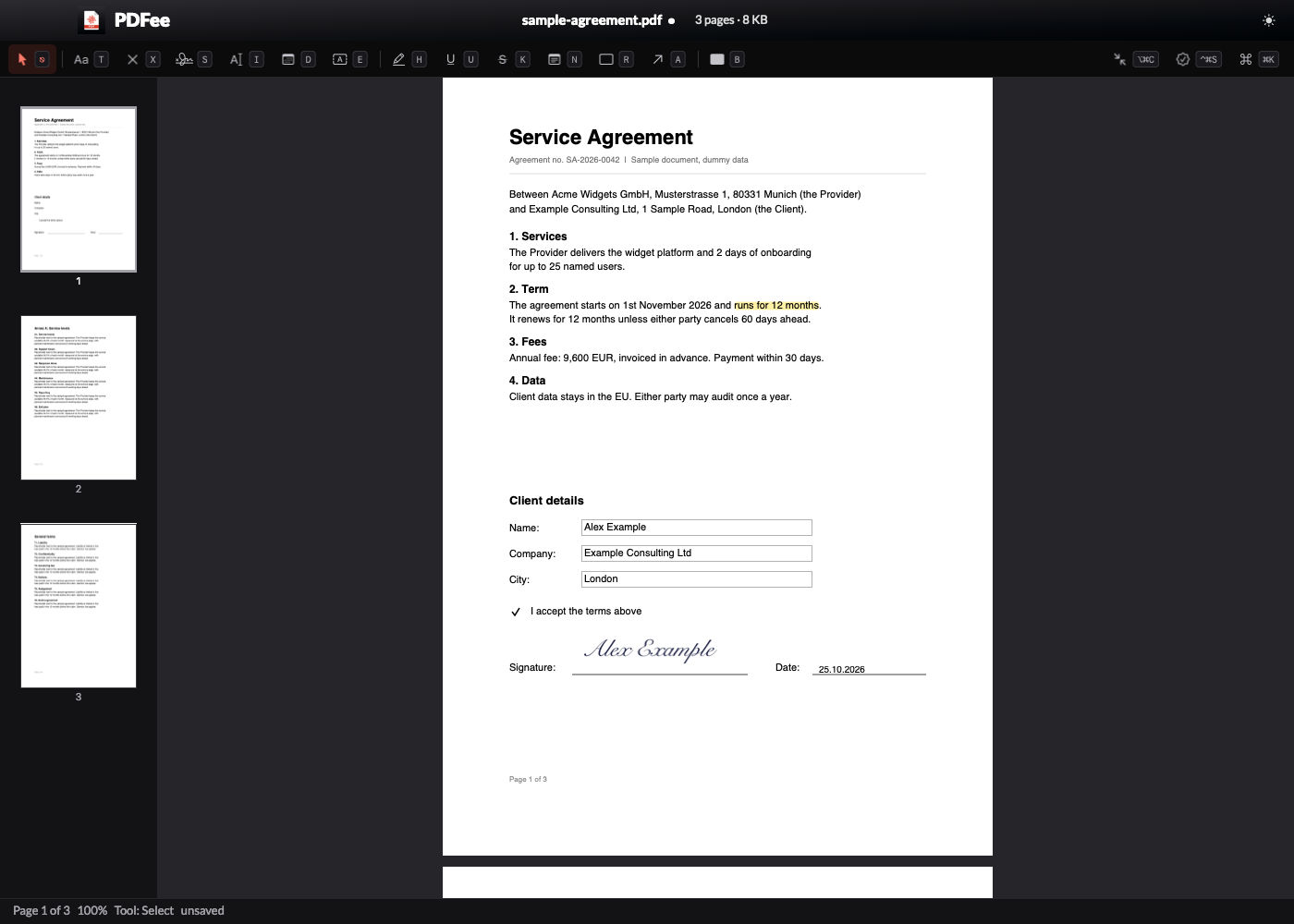This screenshot has width=1294, height=924.
Task: Select the boxed-A edit text tool
Action: (x=349, y=59)
